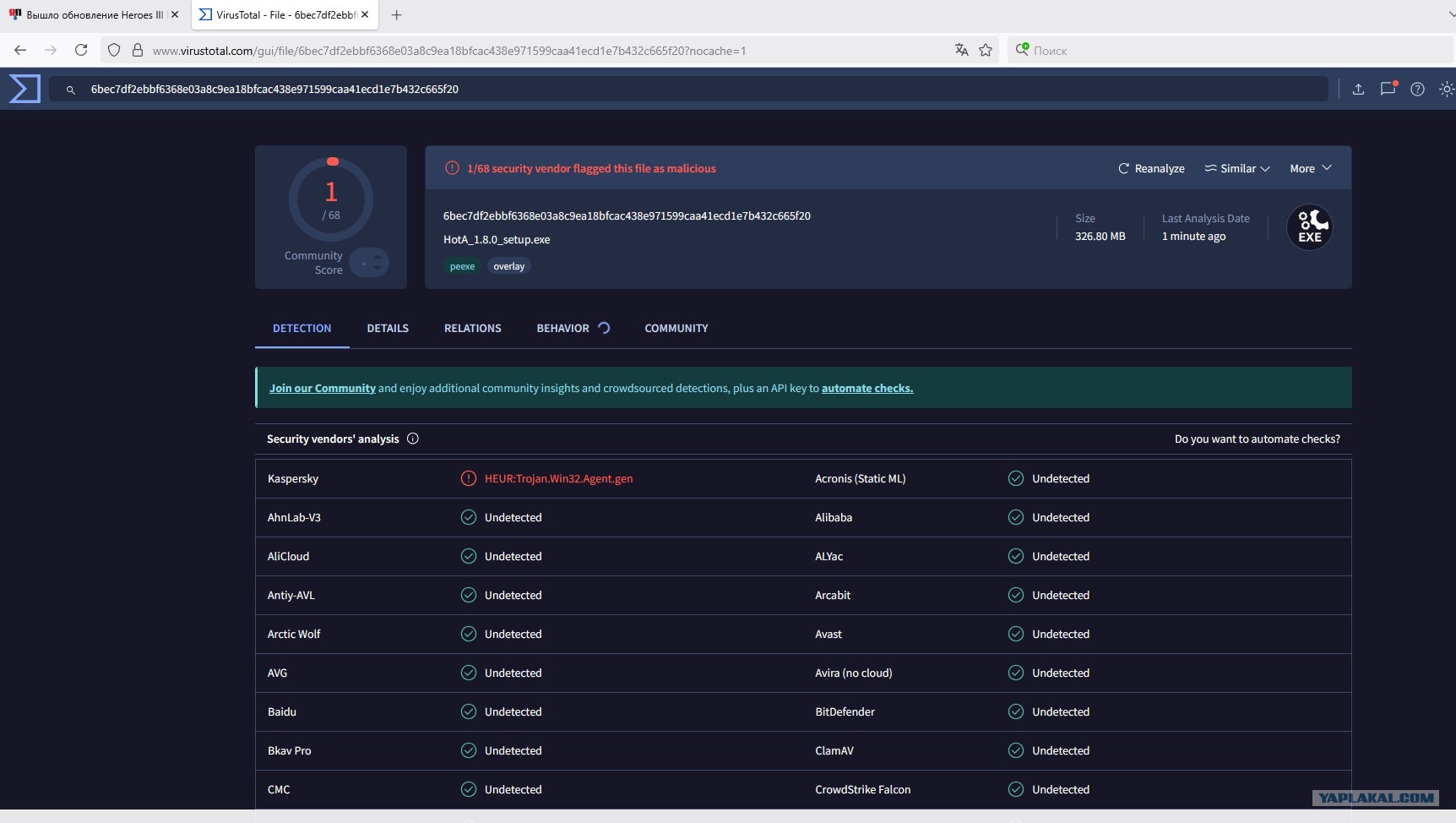The image size is (1456, 823).
Task: Click the detection score circle 1/68
Action: point(331,199)
